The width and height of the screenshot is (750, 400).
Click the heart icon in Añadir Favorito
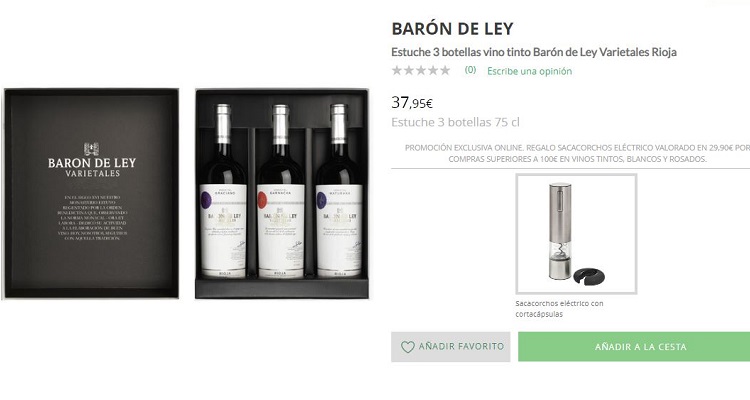(x=408, y=347)
